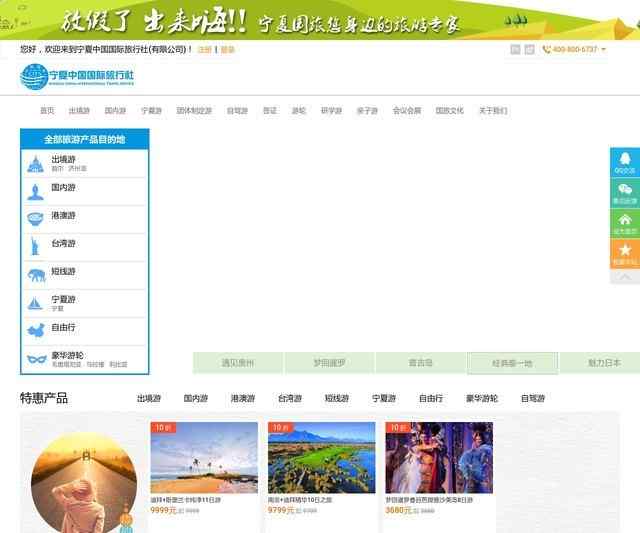Open 关于我们 navigation item
This screenshot has height=533, width=640.
click(493, 111)
